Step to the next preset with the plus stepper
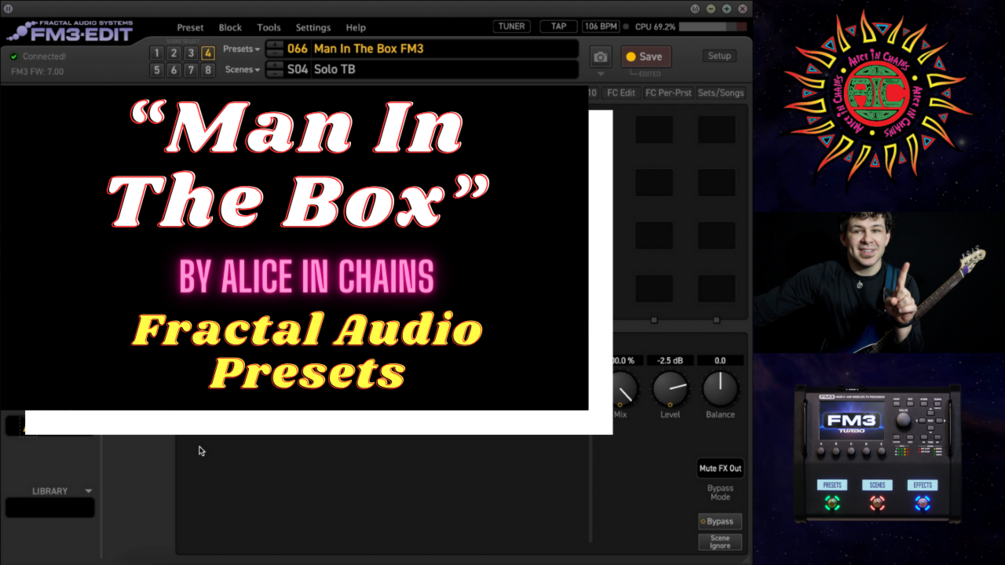Viewport: 1005px width, 565px height. [x=275, y=45]
